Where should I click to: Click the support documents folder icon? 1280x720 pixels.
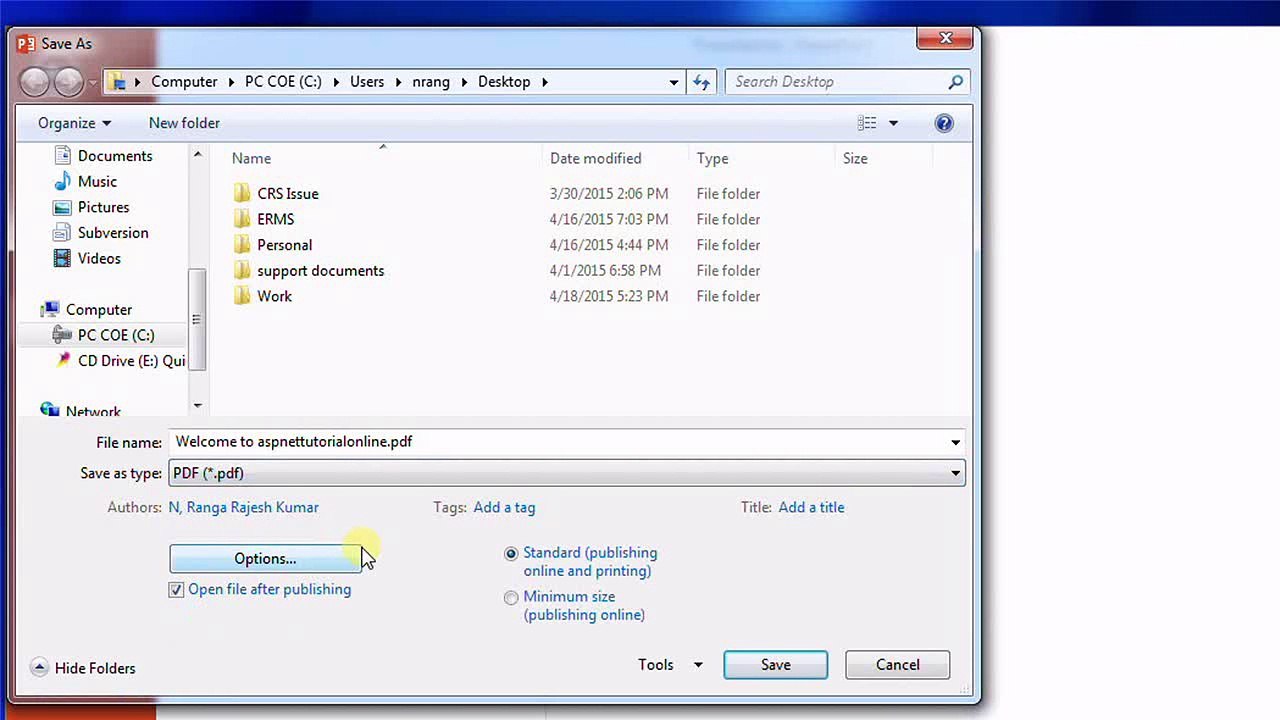click(242, 270)
